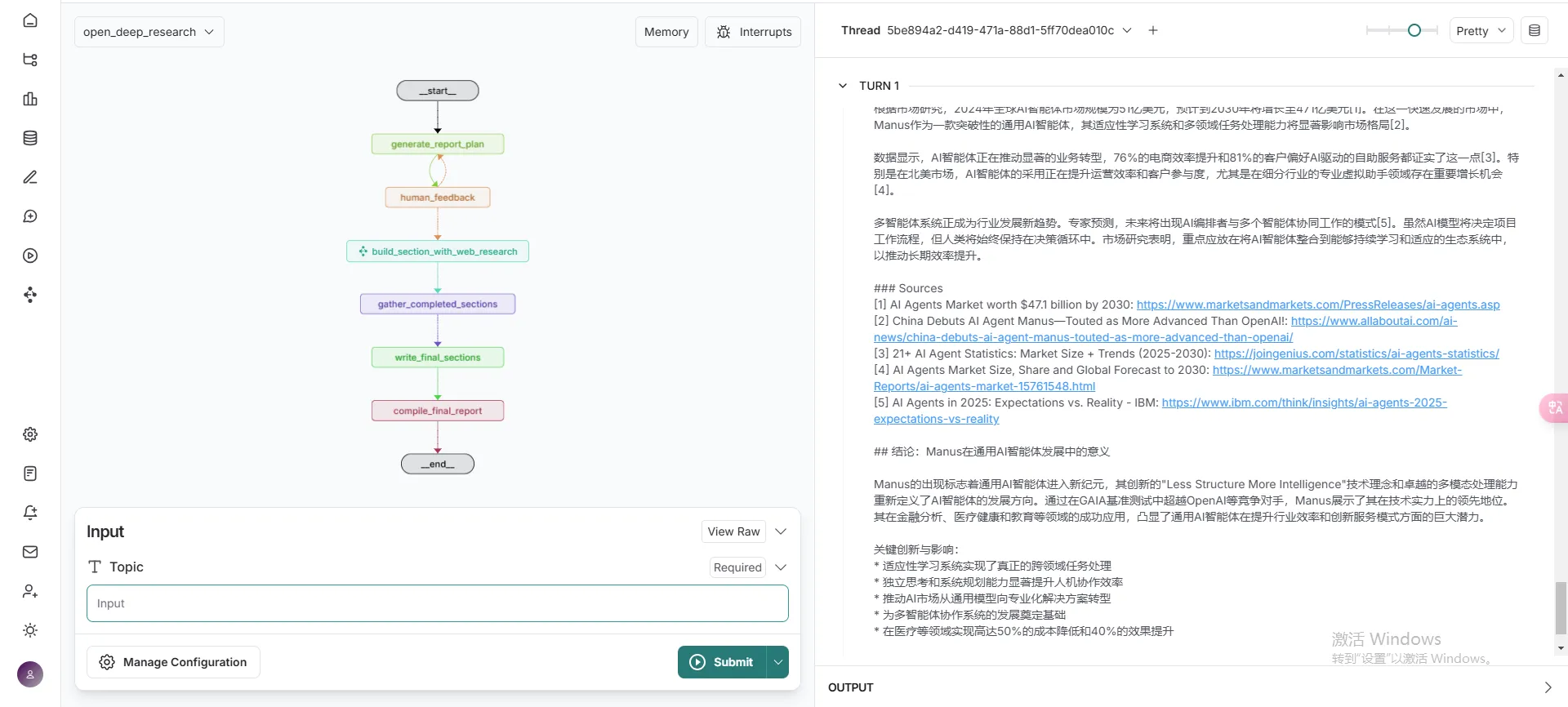Select the build_section_with_web_research node
This screenshot has height=707, width=1568.
click(x=438, y=251)
